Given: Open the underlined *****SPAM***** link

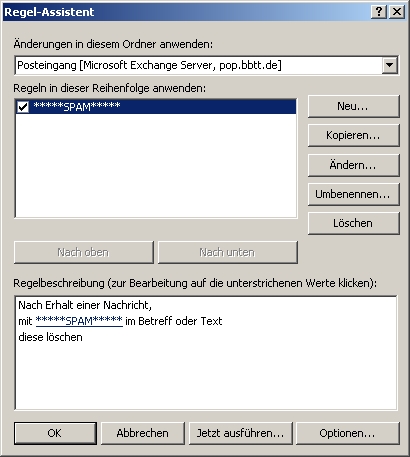Looking at the screenshot, I should 79,321.
